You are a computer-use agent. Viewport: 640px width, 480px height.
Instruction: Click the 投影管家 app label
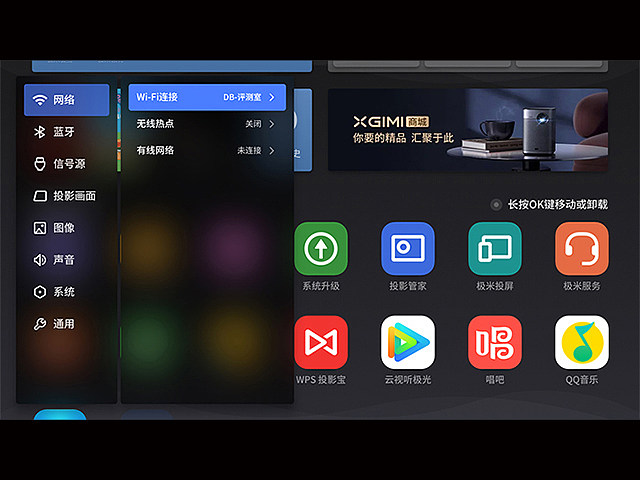click(408, 286)
